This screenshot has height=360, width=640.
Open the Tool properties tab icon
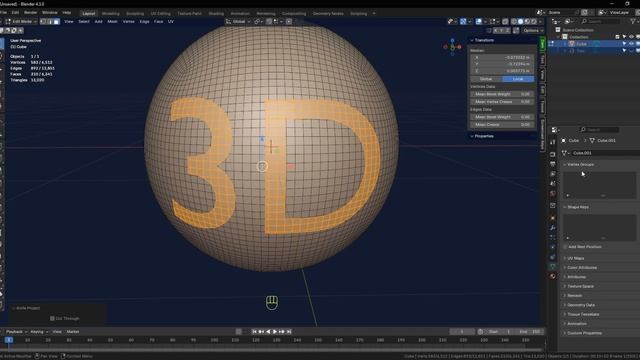553,142
